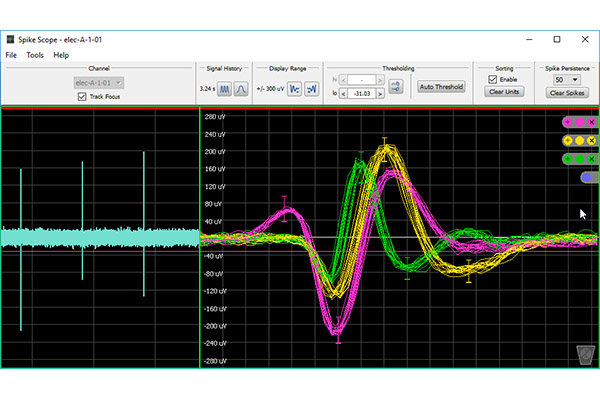Click the right Signal History waveform icon
This screenshot has width=600, height=400.
pos(241,88)
